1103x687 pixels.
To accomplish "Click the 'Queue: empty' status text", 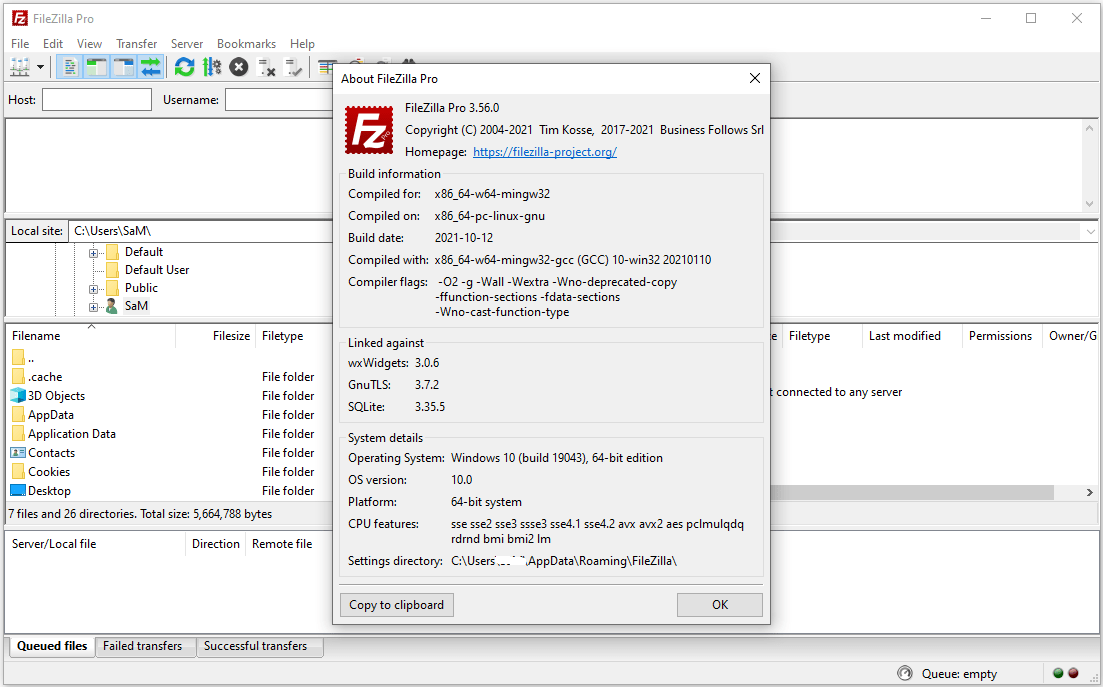I will point(959,674).
